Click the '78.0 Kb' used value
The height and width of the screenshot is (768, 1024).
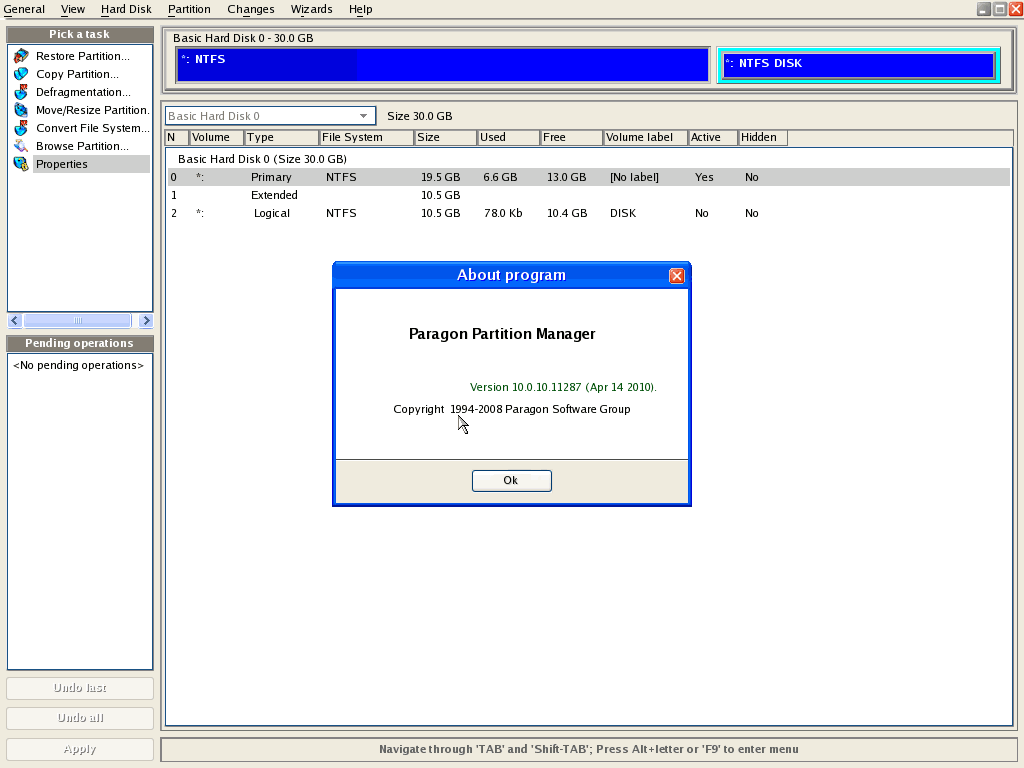[503, 213]
